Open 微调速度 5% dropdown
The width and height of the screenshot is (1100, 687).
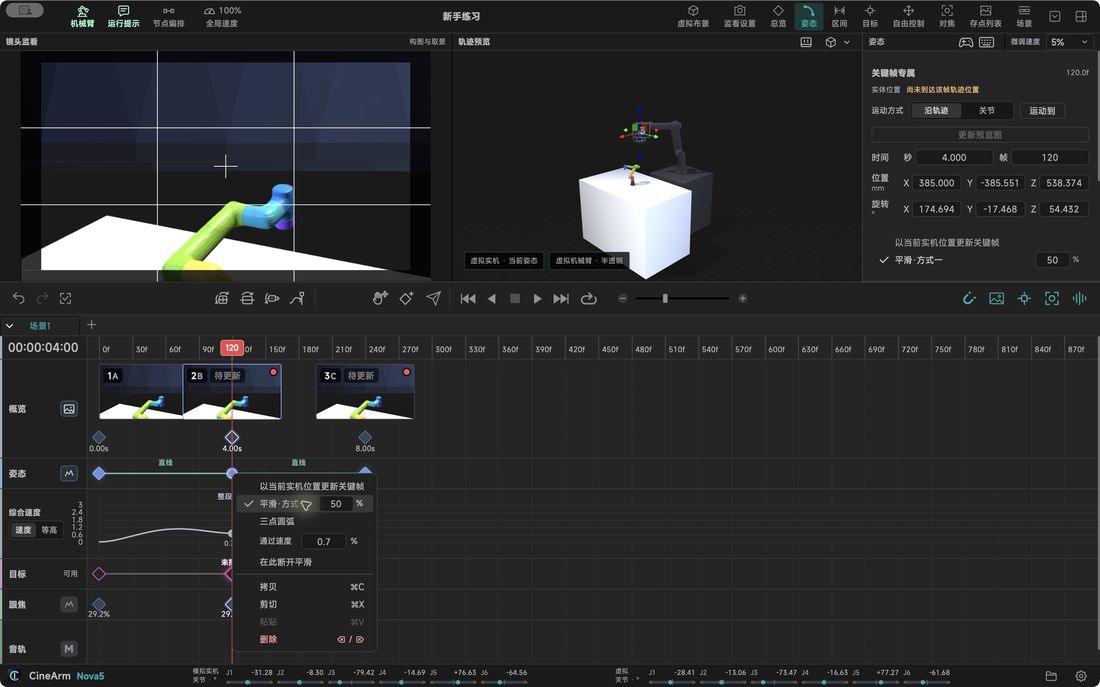(1068, 42)
